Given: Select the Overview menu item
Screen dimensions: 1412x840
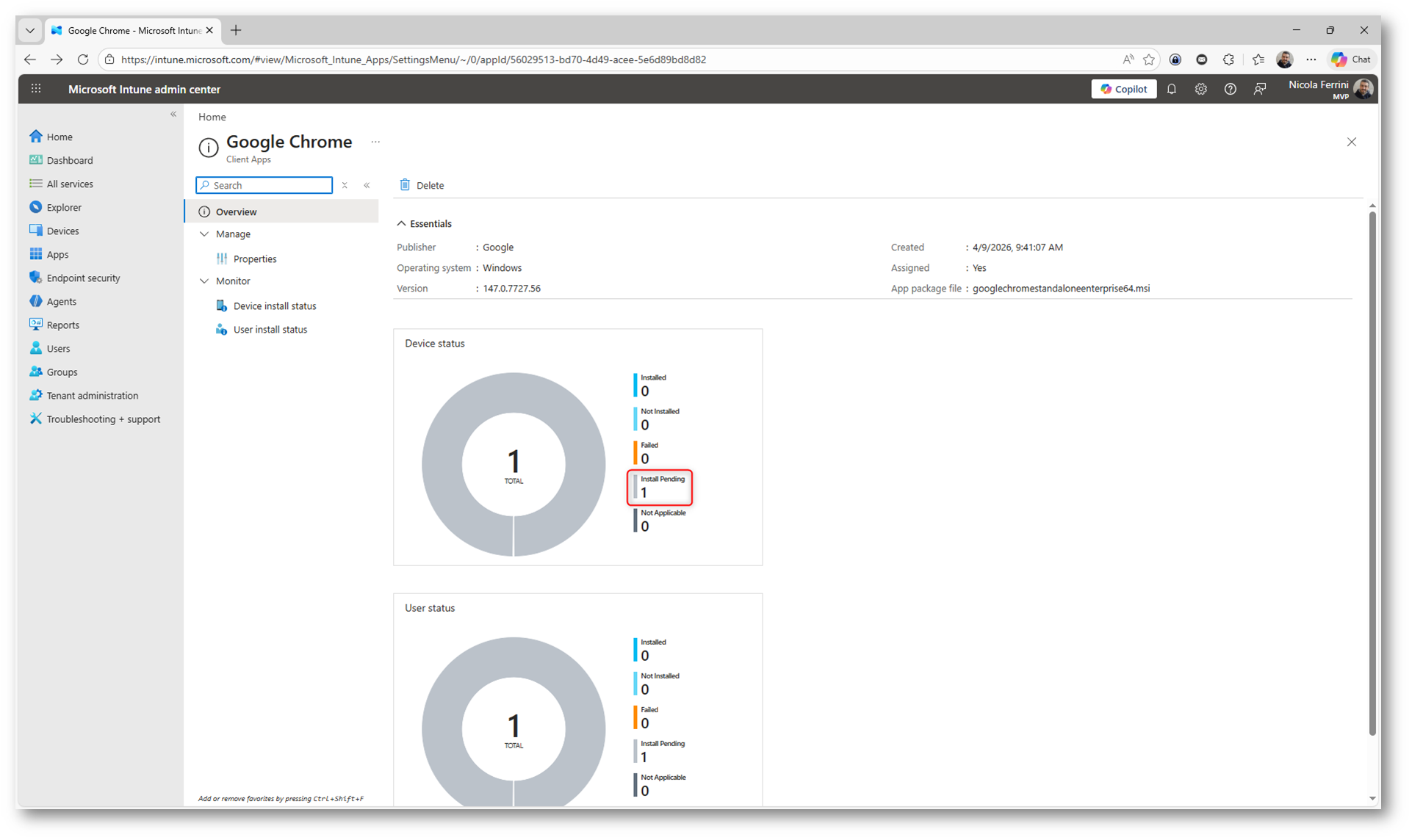Looking at the screenshot, I should point(236,211).
